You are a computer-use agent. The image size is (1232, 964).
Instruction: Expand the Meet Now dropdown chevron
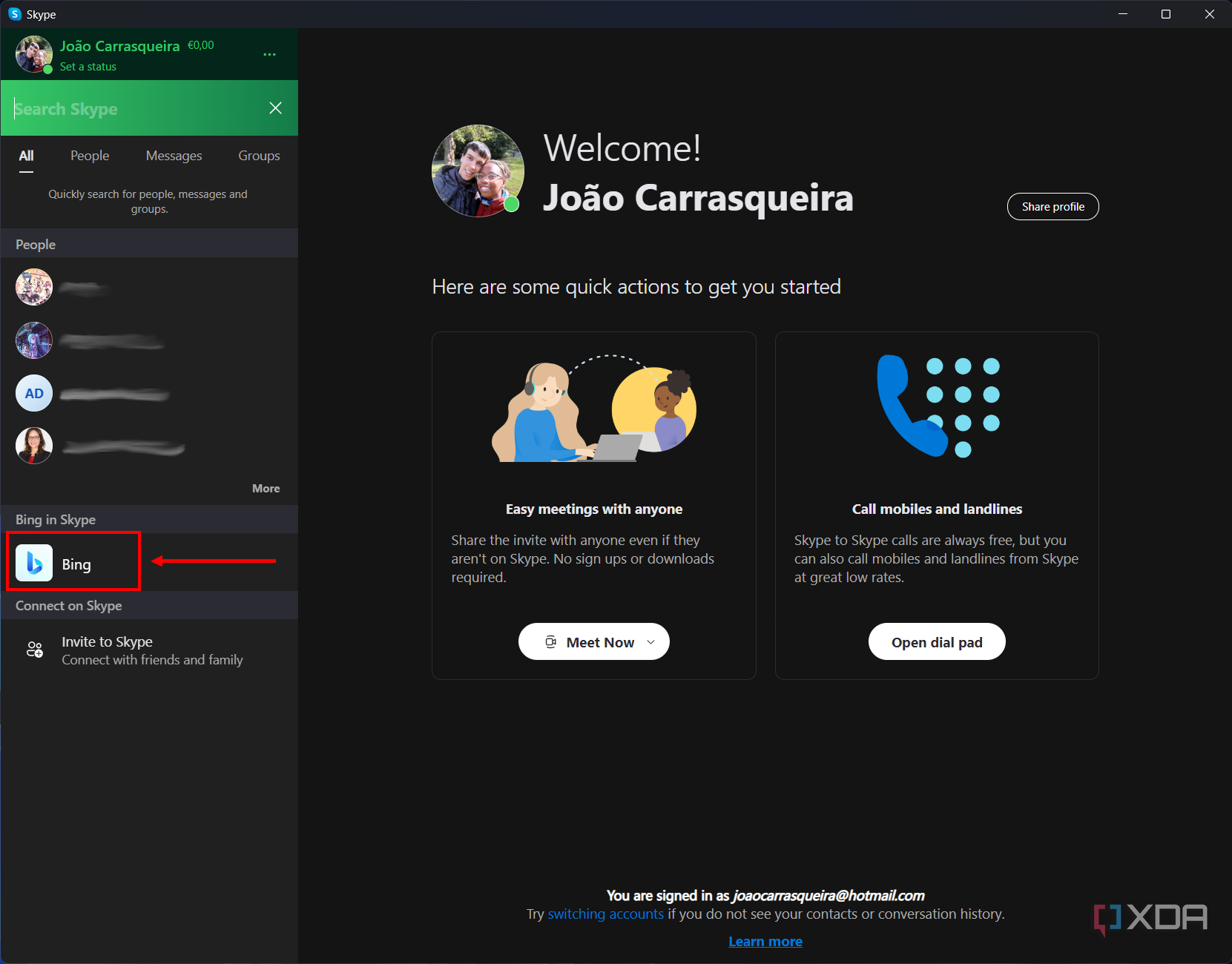[650, 642]
